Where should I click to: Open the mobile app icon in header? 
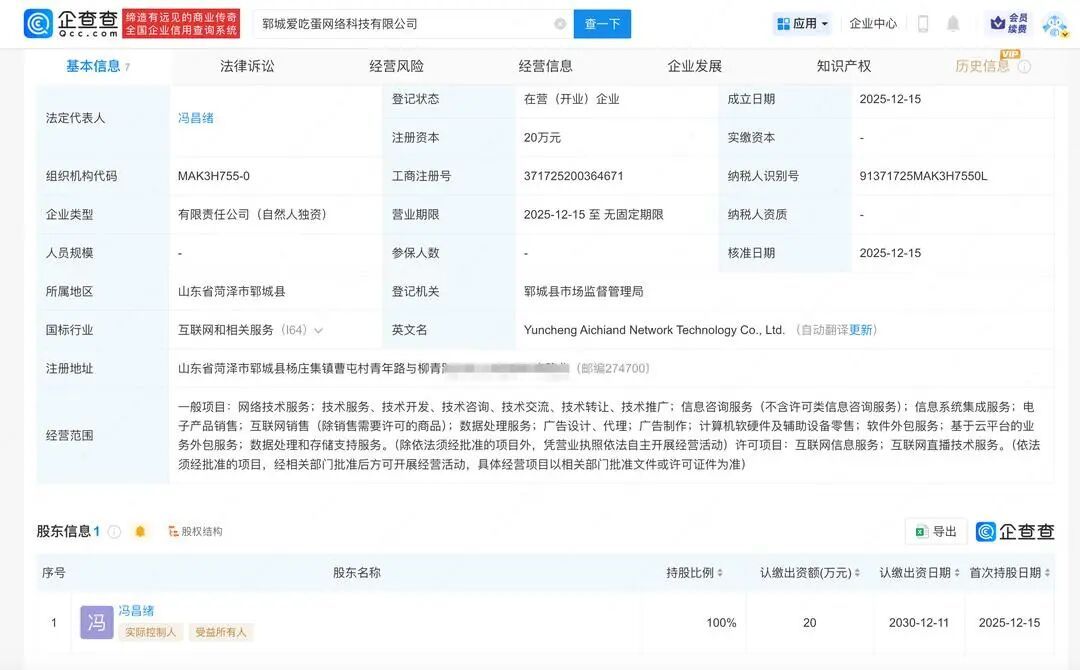coord(924,23)
